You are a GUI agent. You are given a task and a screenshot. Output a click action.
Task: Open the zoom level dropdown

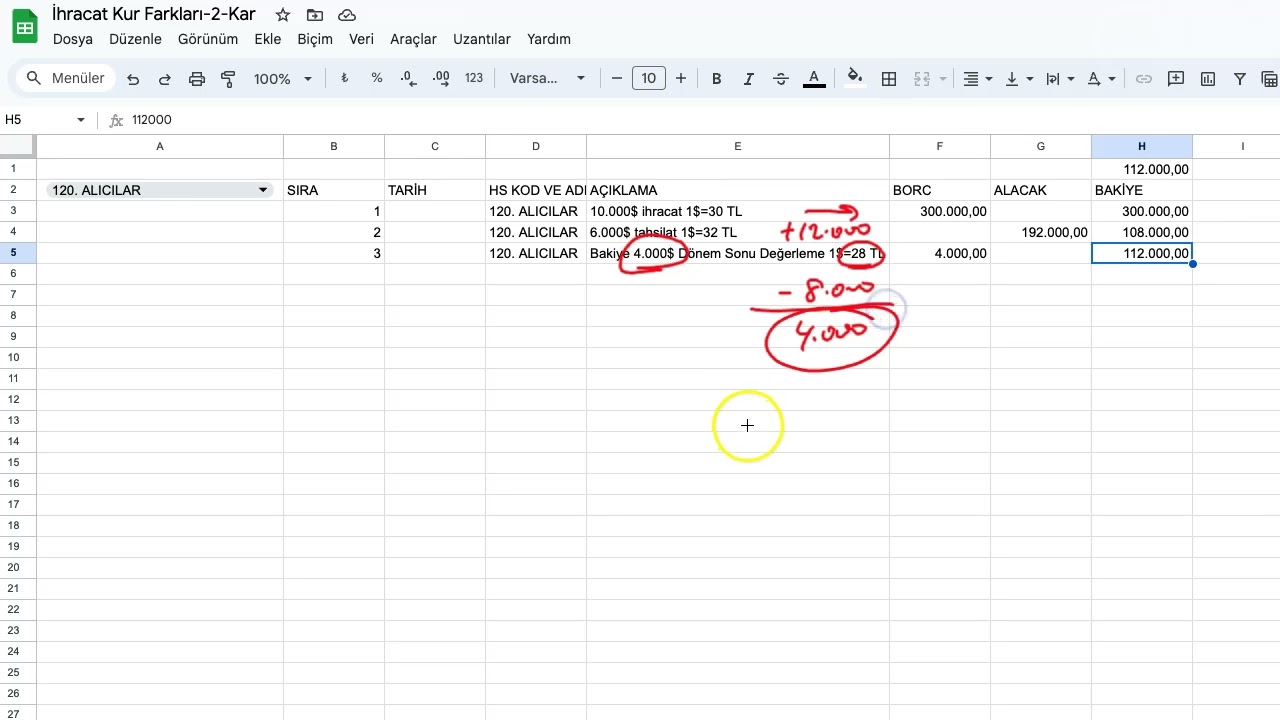283,79
